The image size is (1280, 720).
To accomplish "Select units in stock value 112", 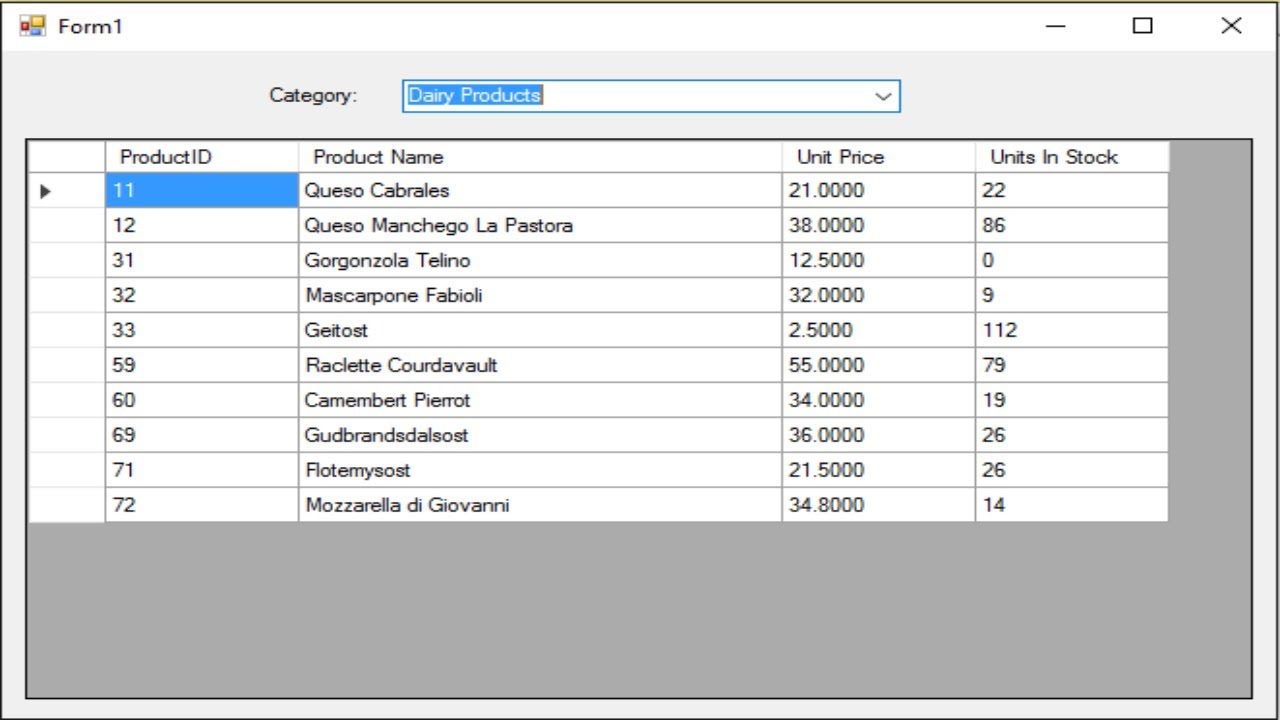I will point(1072,330).
